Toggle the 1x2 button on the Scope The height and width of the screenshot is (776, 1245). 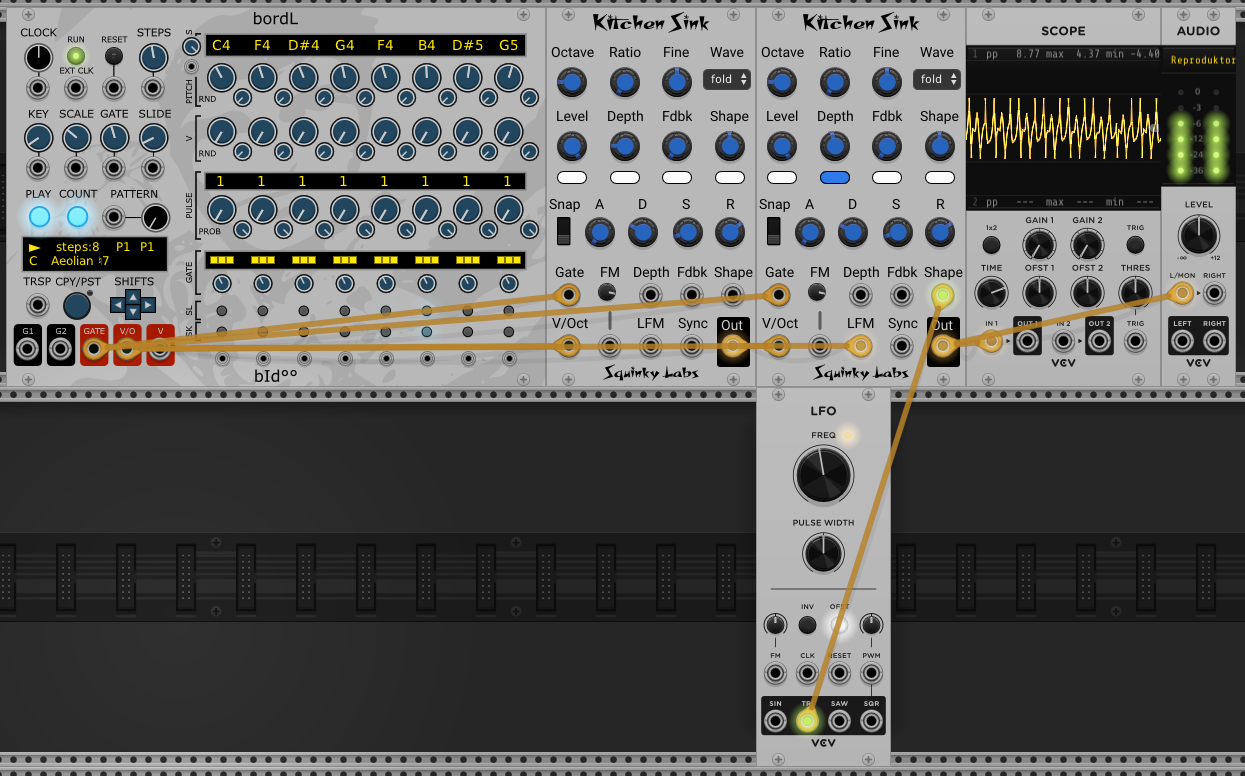click(x=991, y=245)
